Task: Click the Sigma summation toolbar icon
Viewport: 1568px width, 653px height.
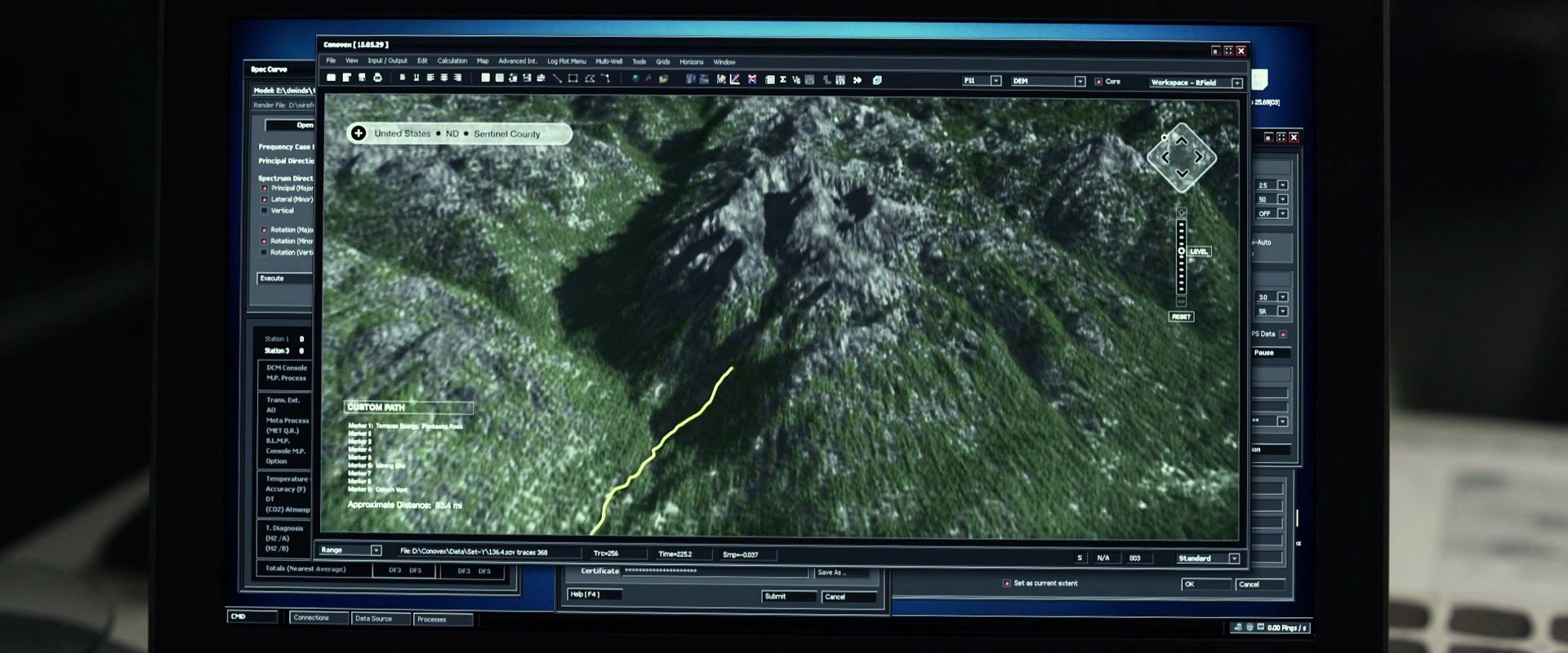Action: point(782,80)
